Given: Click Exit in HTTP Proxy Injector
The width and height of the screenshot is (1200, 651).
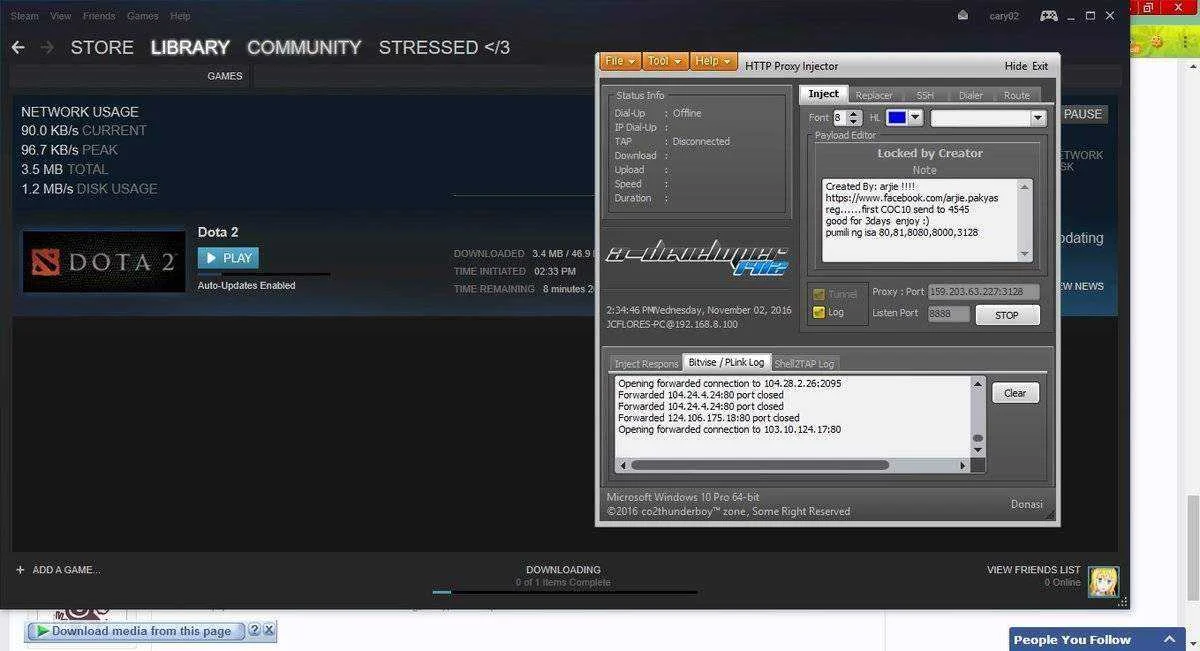Looking at the screenshot, I should (x=1040, y=66).
